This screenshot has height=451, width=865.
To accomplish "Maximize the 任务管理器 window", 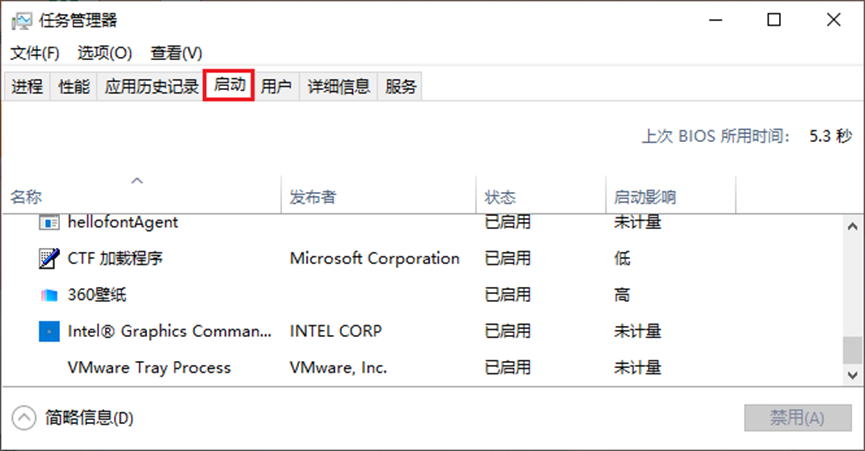I will coord(774,20).
